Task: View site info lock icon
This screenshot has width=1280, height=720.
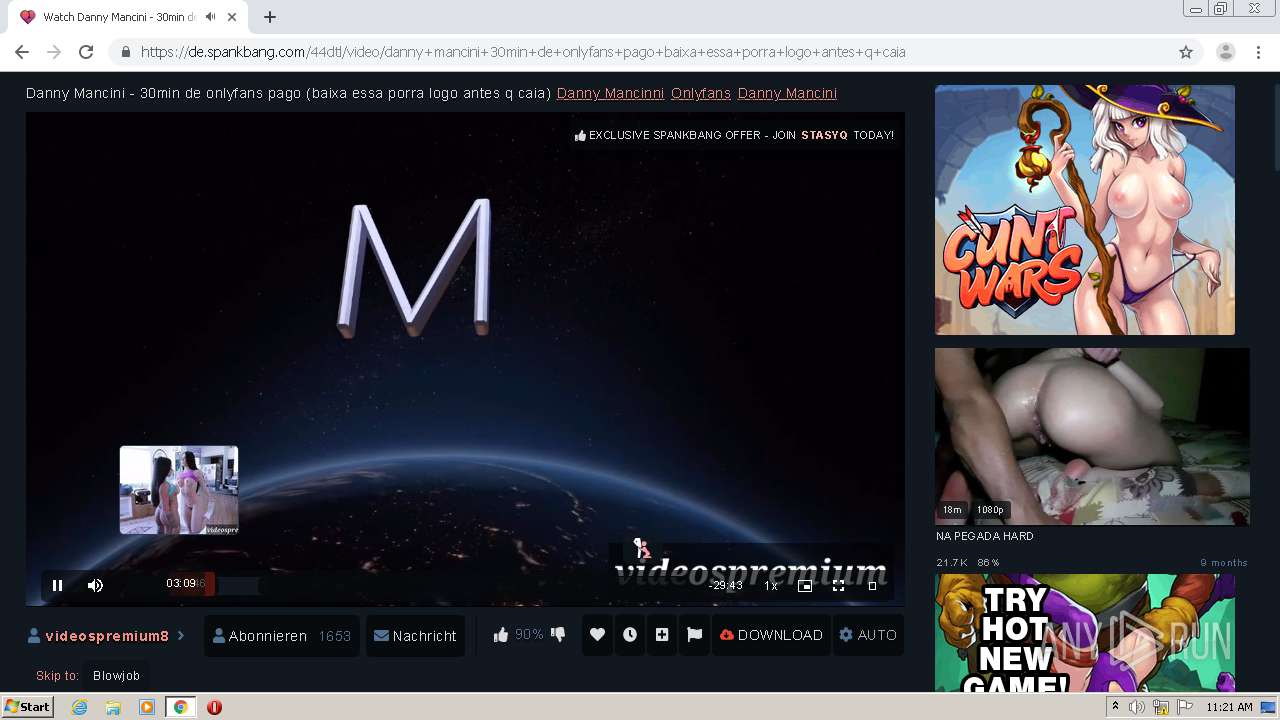Action: tap(125, 52)
